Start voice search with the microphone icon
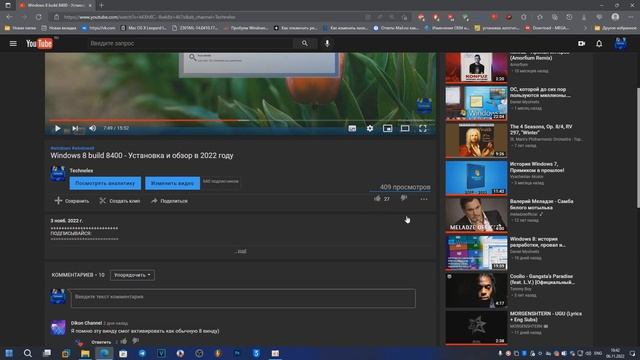 click(327, 43)
